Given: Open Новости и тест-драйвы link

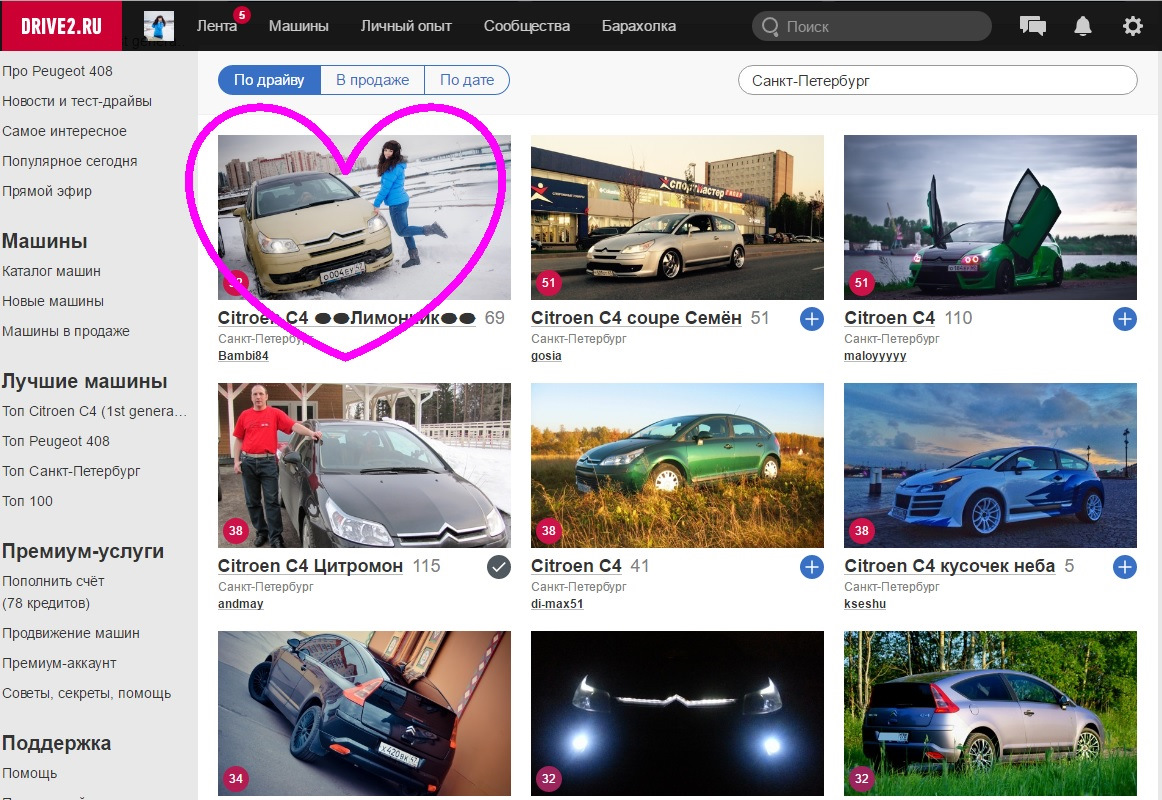Looking at the screenshot, I should pos(77,101).
